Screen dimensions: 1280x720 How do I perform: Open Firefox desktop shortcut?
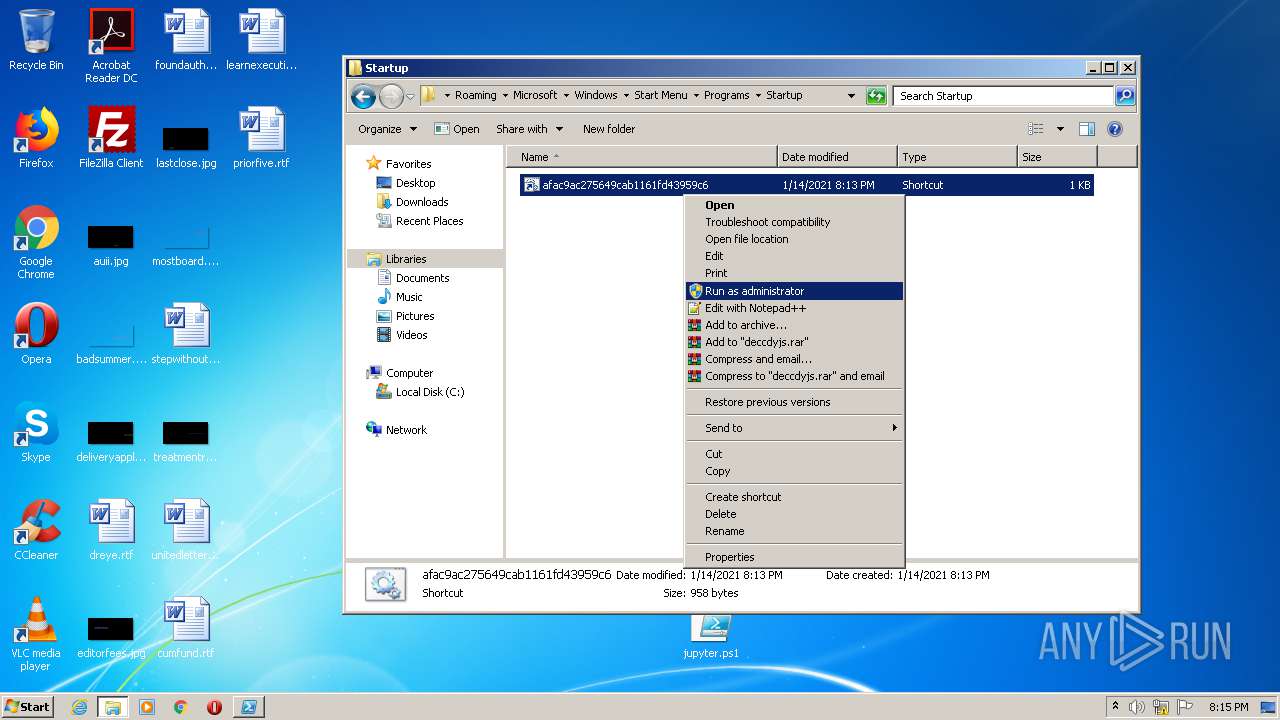click(x=36, y=138)
